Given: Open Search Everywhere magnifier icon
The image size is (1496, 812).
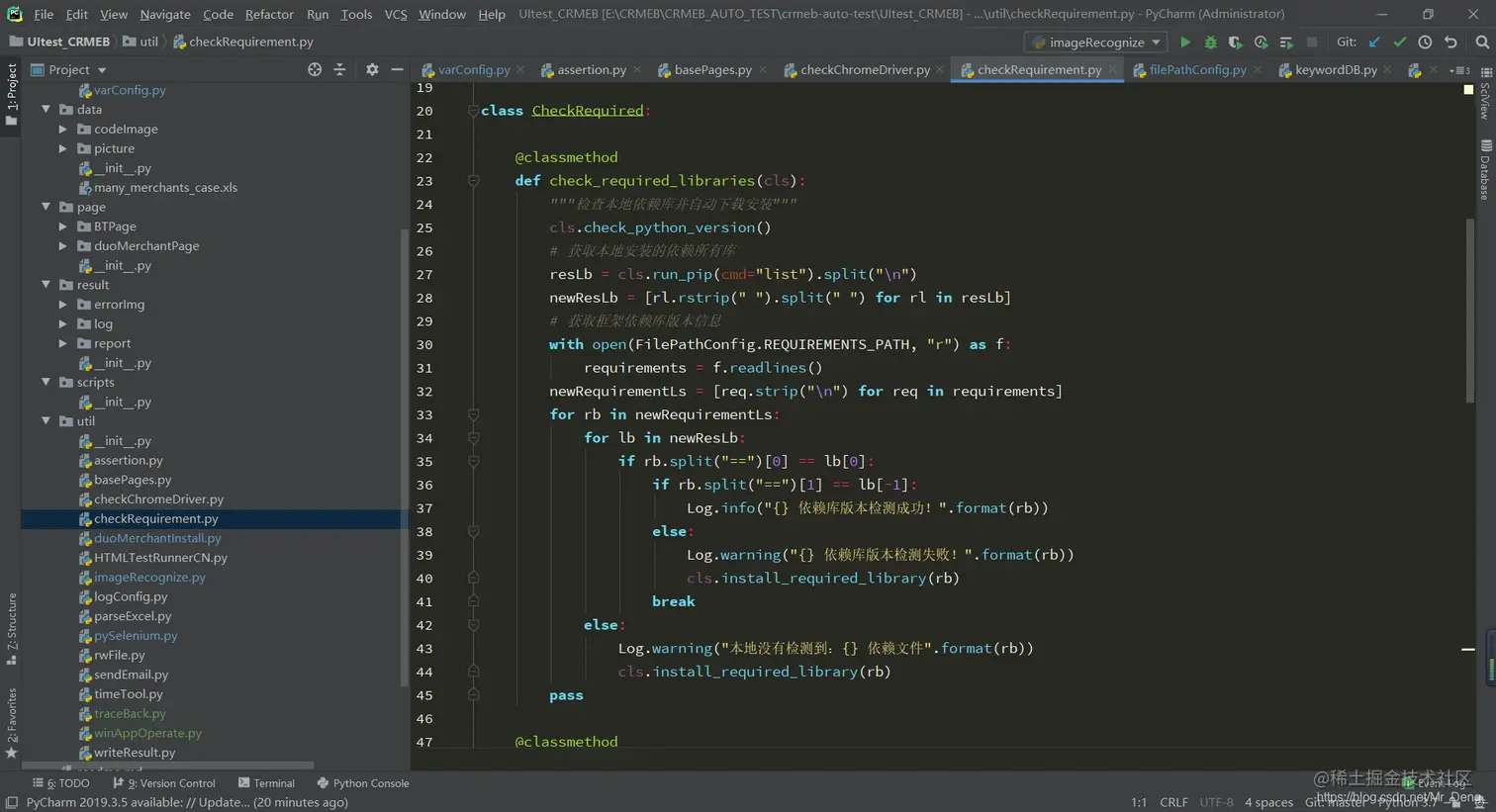Looking at the screenshot, I should (x=1481, y=43).
